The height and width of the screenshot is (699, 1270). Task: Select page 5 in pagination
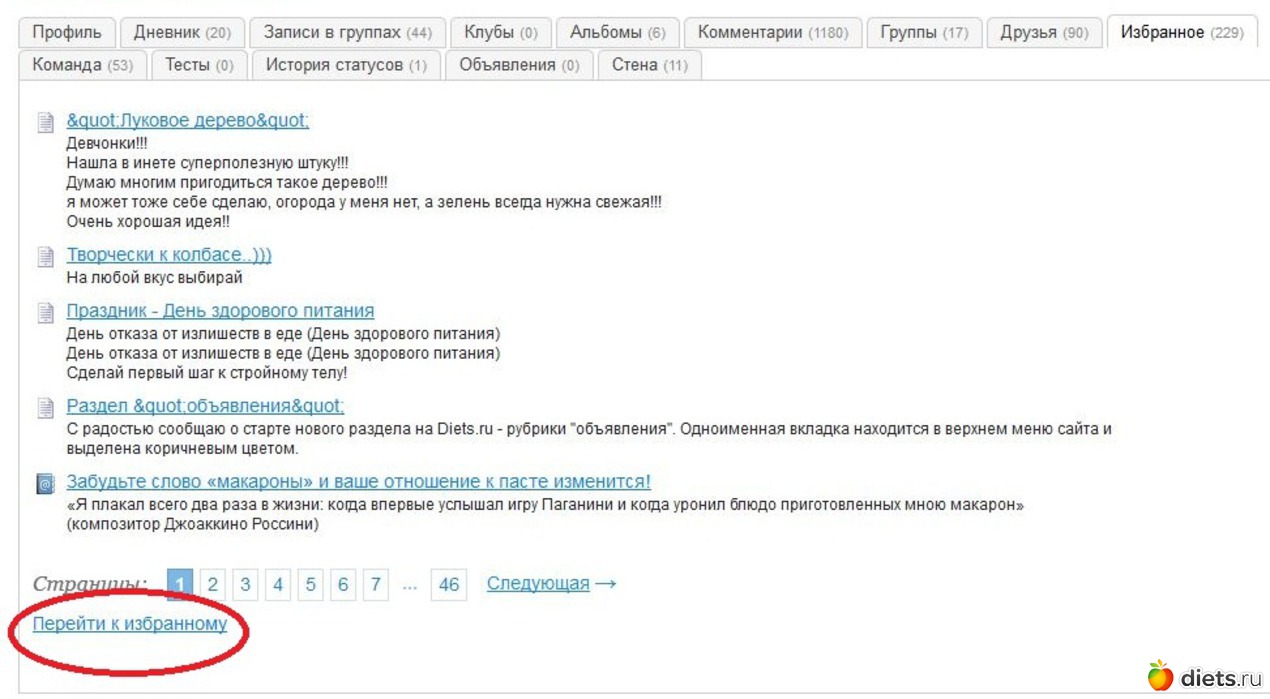pyautogui.click(x=310, y=584)
